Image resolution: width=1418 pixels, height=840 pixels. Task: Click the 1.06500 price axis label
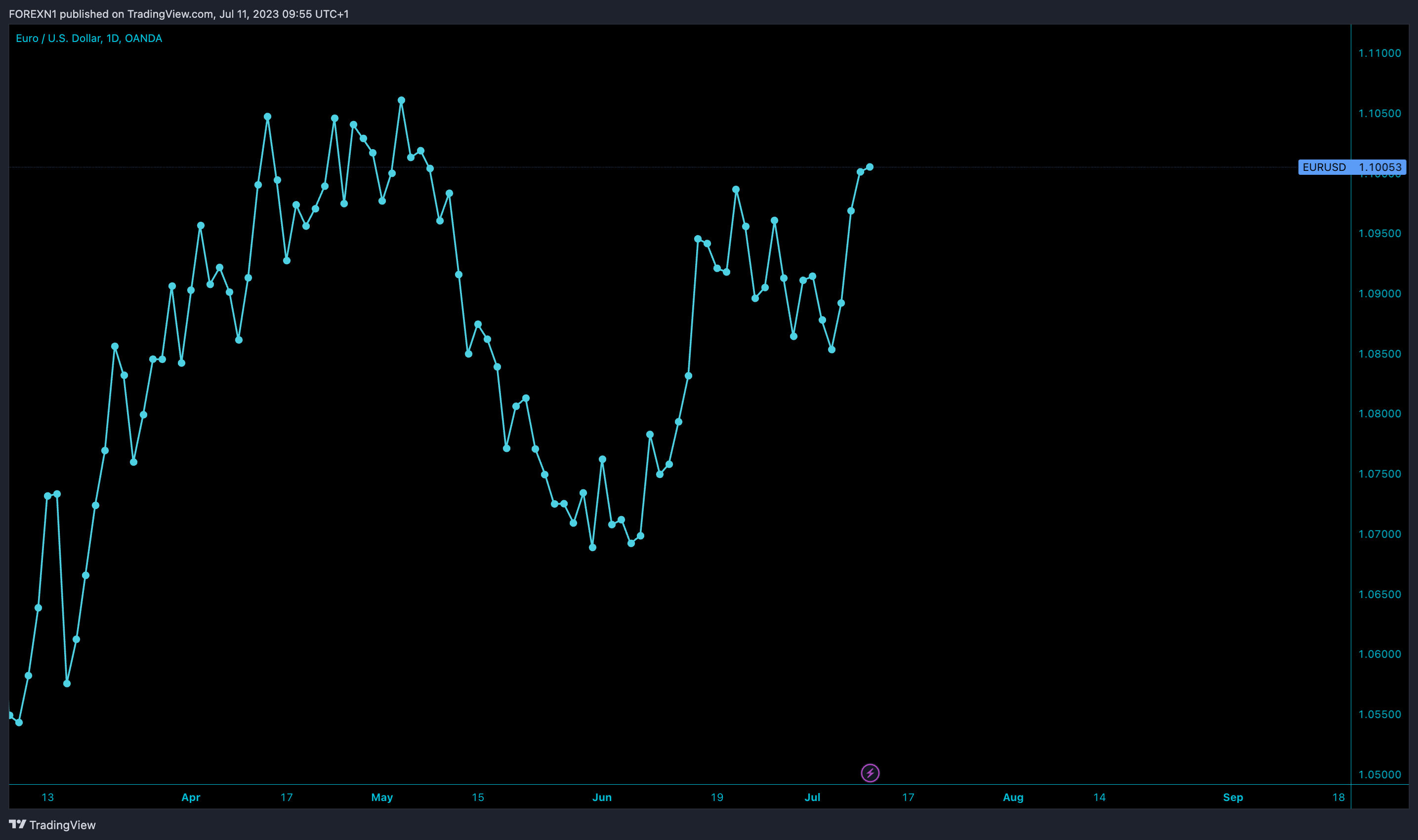(x=1379, y=595)
